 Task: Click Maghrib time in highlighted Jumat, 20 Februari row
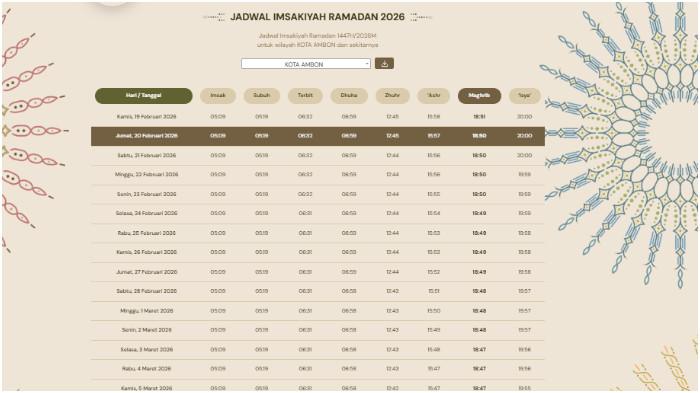pyautogui.click(x=479, y=136)
